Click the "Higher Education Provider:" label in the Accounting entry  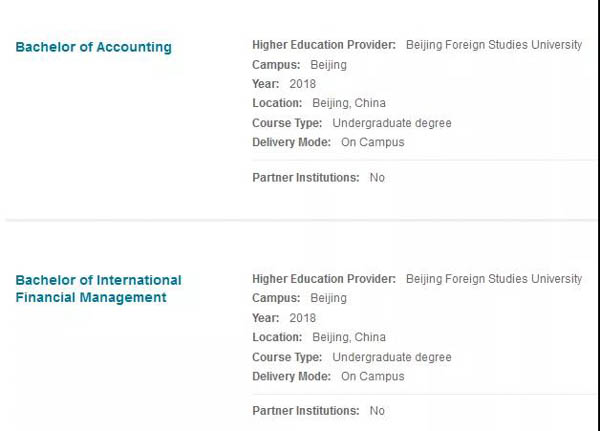click(324, 45)
